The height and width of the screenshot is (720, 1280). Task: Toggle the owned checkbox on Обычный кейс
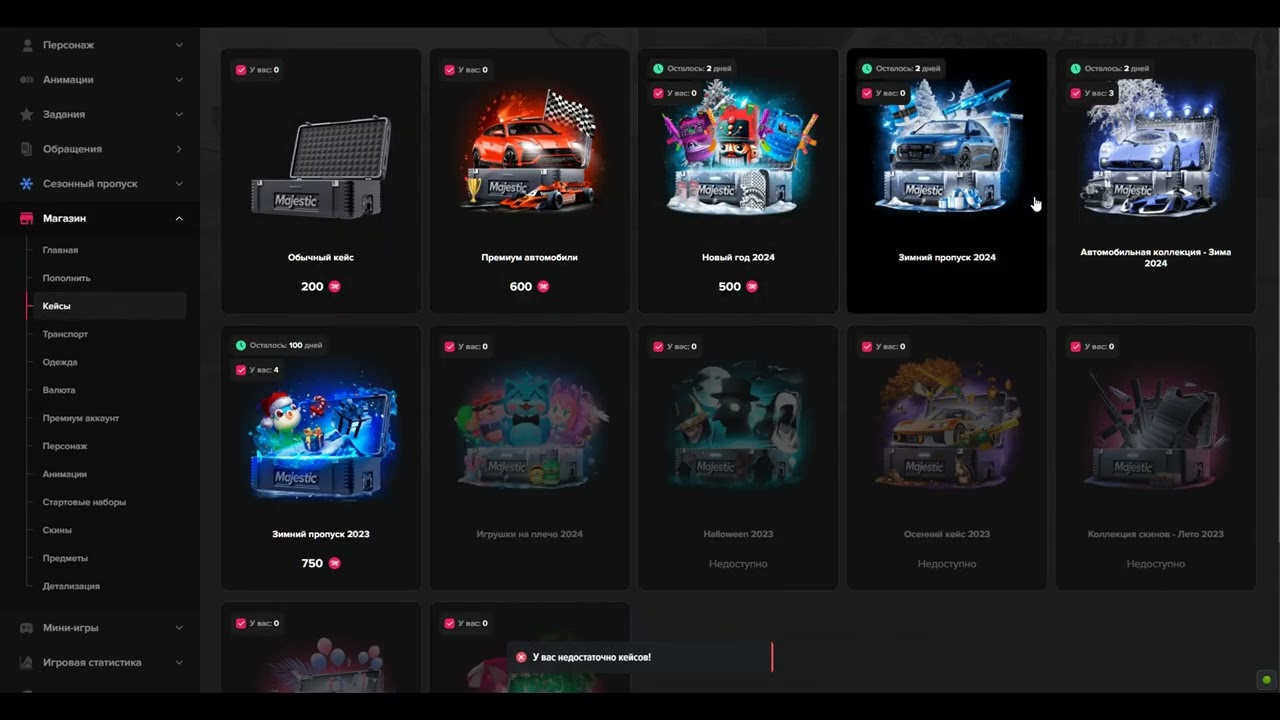241,70
